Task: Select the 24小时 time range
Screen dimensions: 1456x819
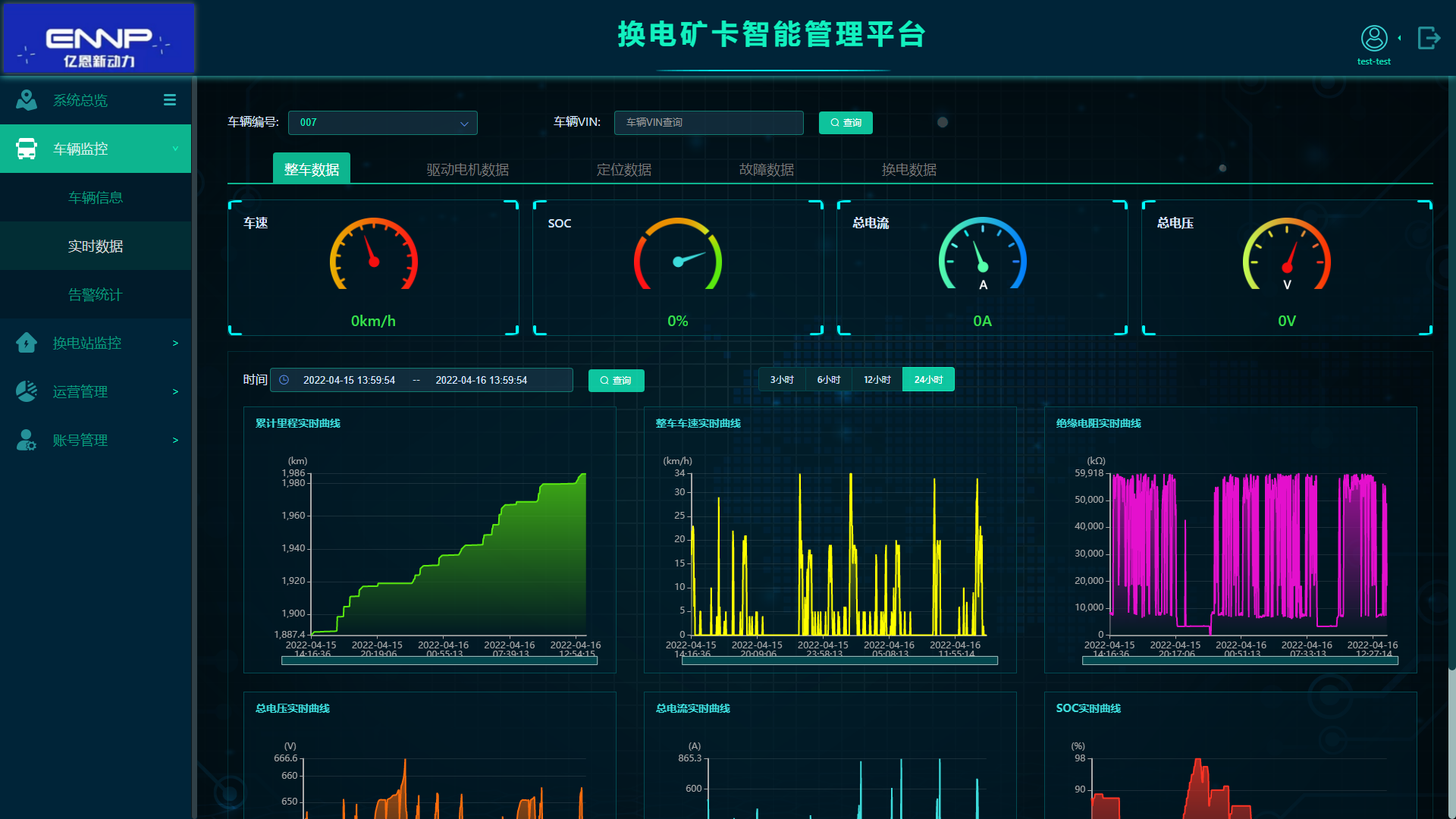Action: pos(928,379)
